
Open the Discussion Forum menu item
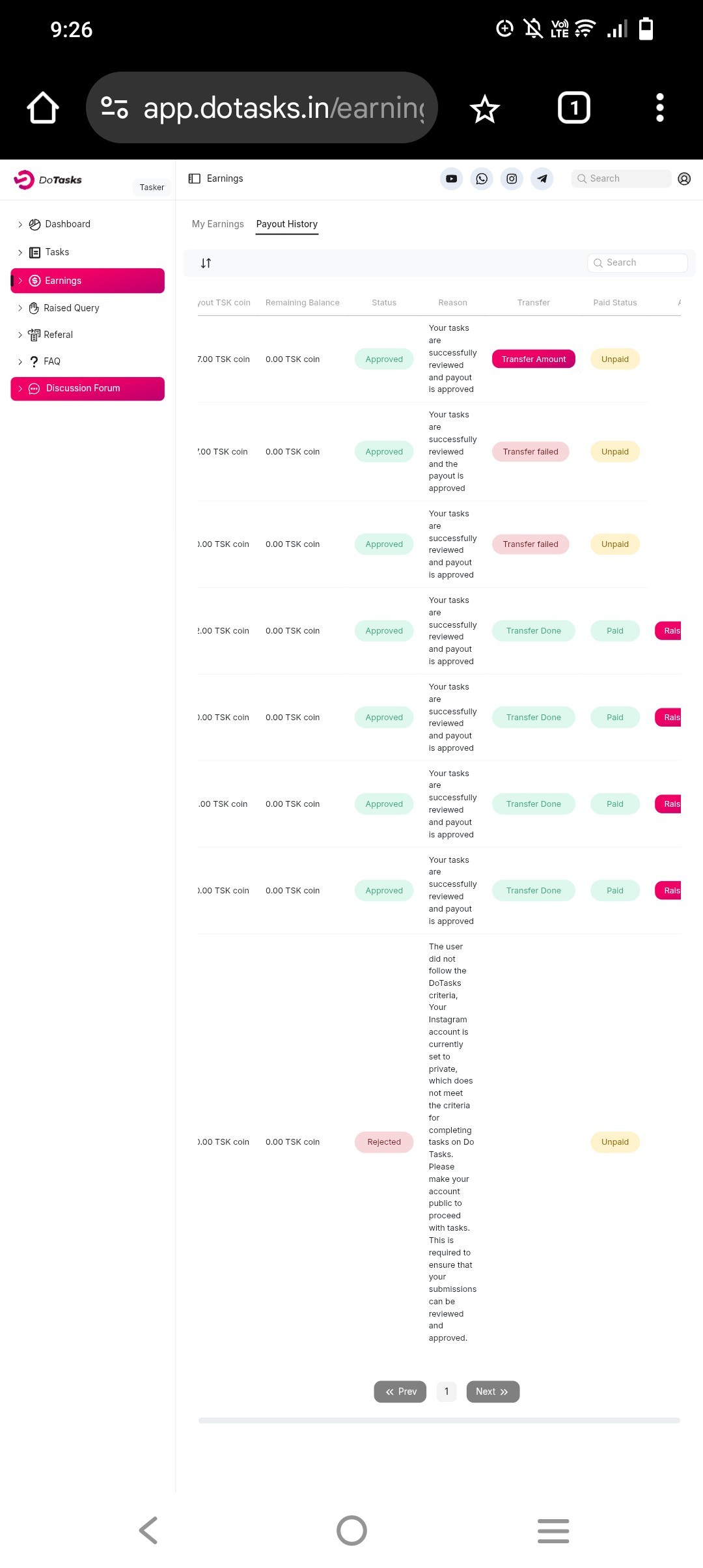pyautogui.click(x=87, y=389)
